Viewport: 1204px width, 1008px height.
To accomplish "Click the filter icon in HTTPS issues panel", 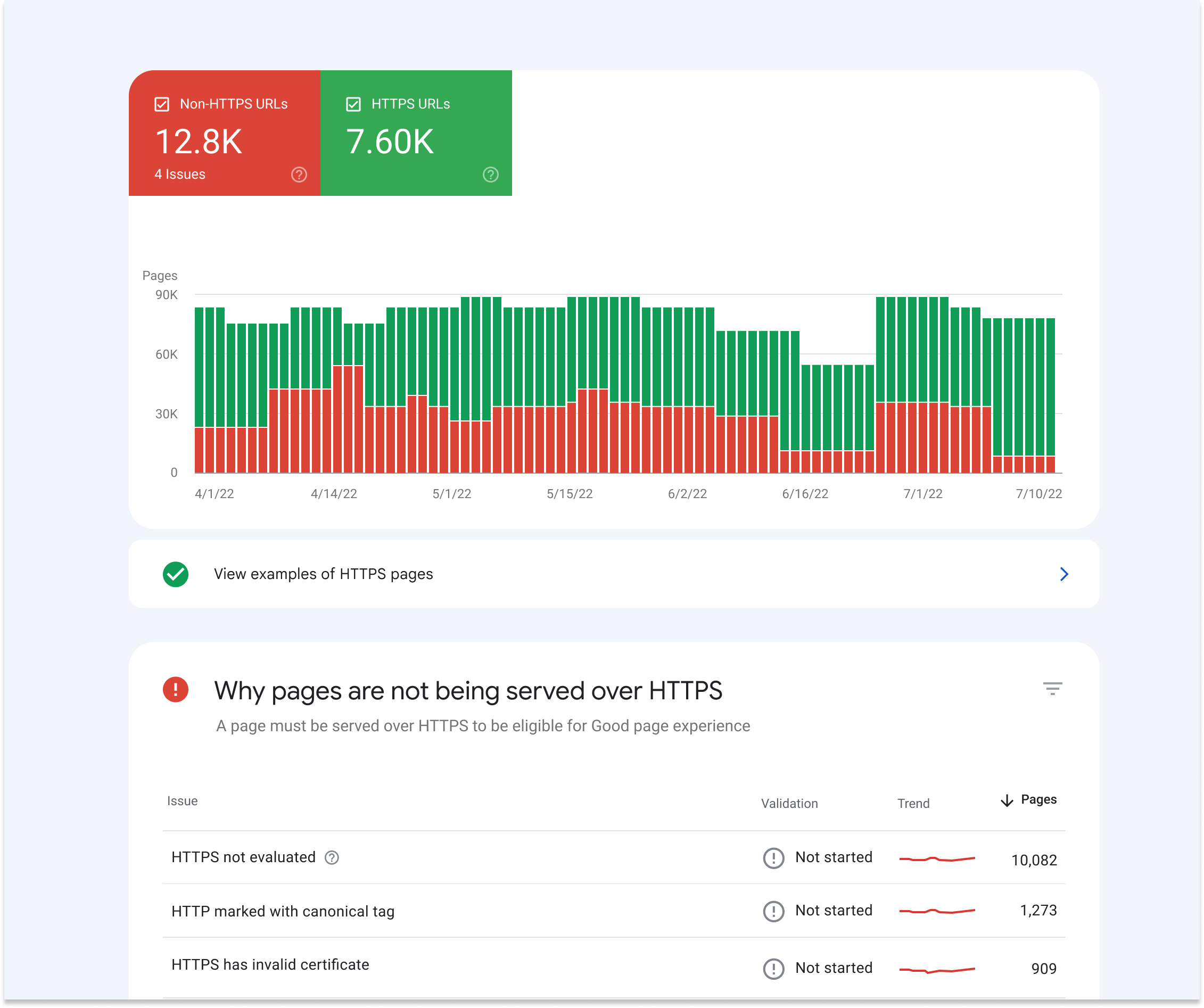I will (x=1052, y=688).
